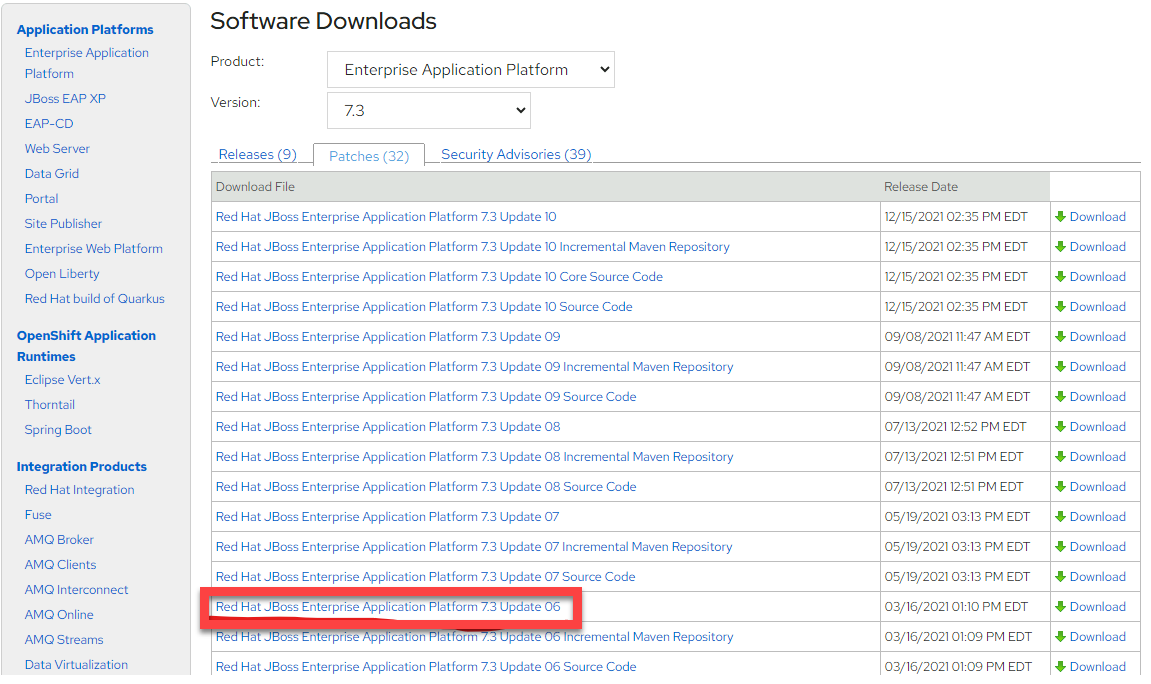Open Update 08 Incremental Maven Repository link

click(x=474, y=457)
